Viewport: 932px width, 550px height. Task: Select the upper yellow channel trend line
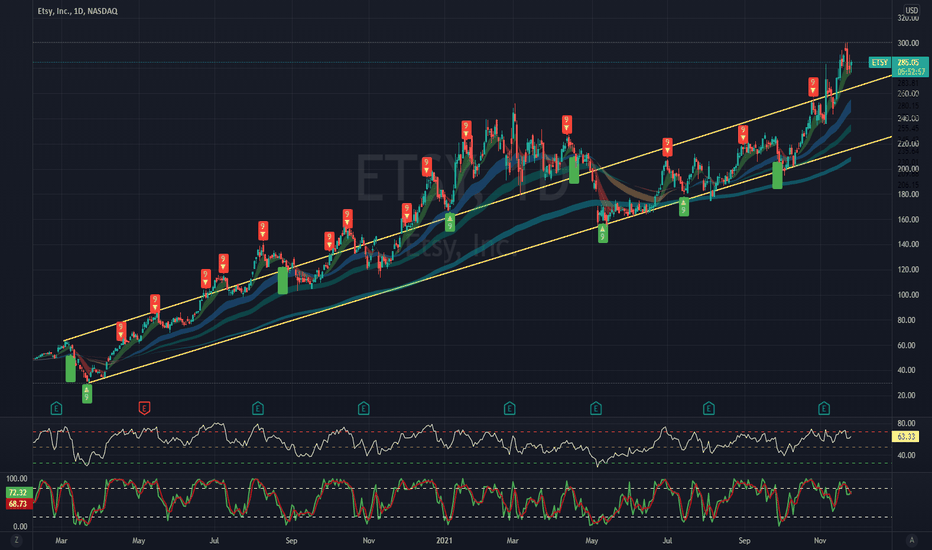point(478,208)
